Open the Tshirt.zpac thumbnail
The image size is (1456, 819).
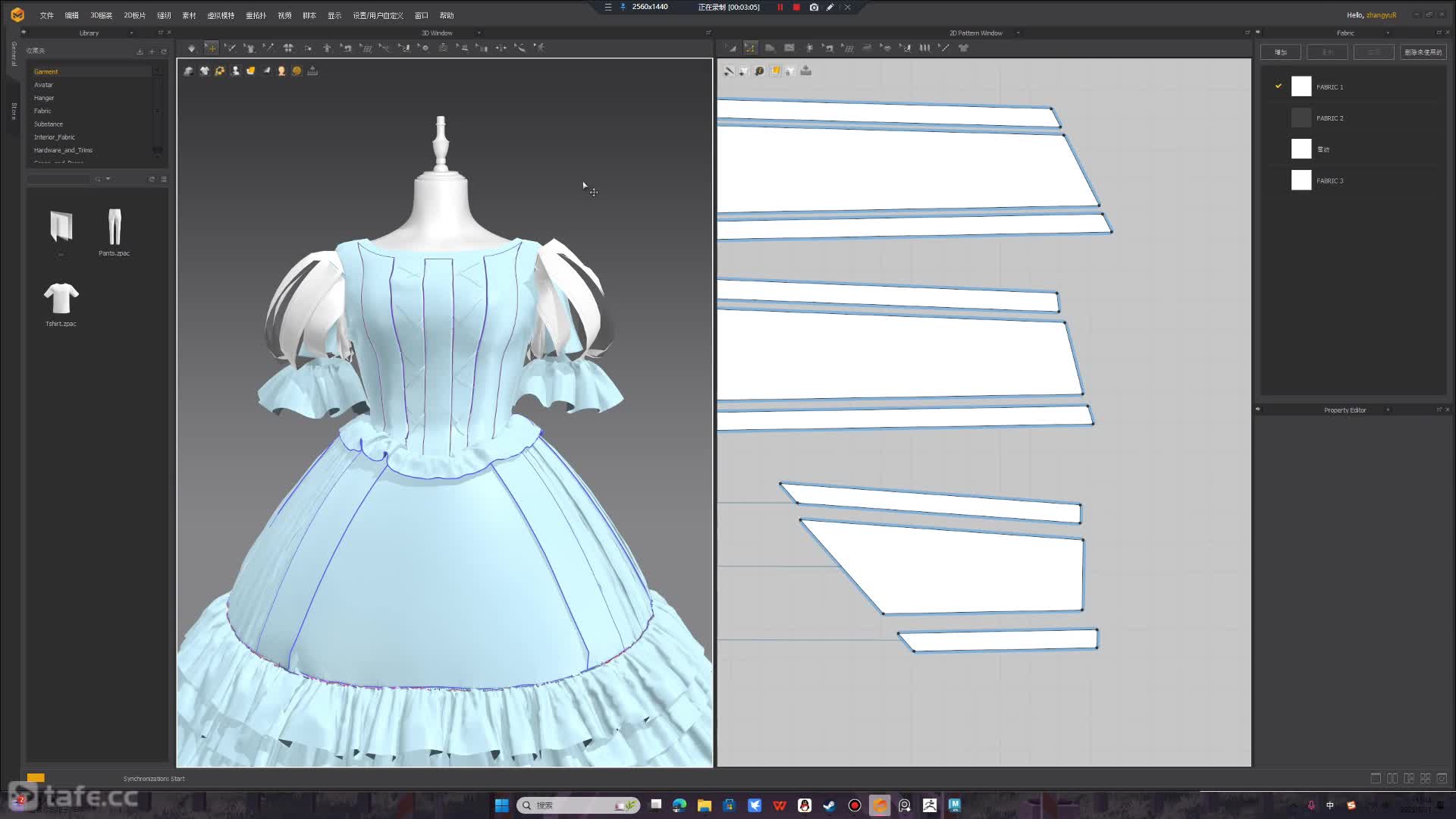(x=61, y=303)
